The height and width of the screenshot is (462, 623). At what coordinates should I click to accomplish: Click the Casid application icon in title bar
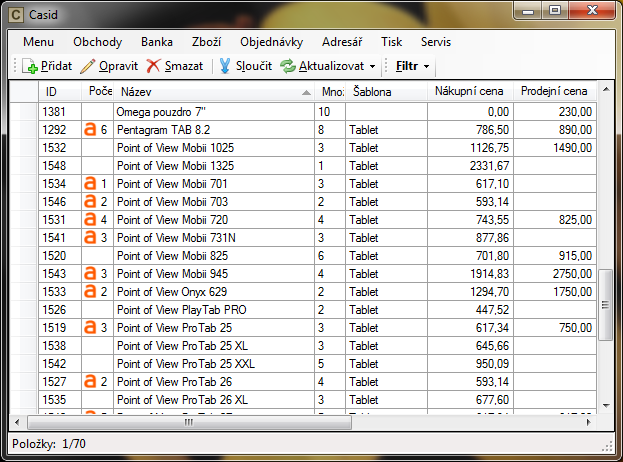coord(16,15)
